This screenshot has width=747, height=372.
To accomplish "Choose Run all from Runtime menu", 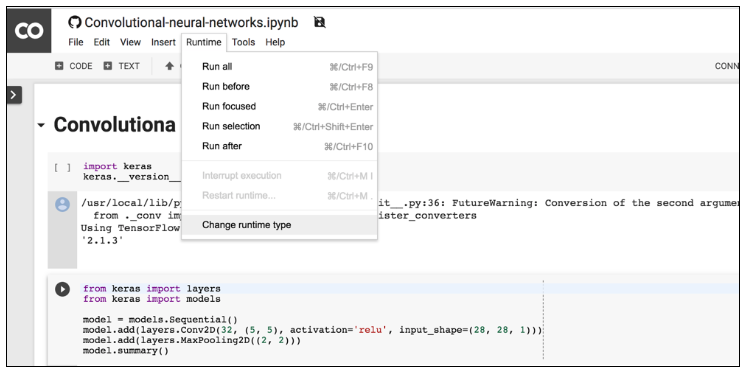I will coord(280,67).
